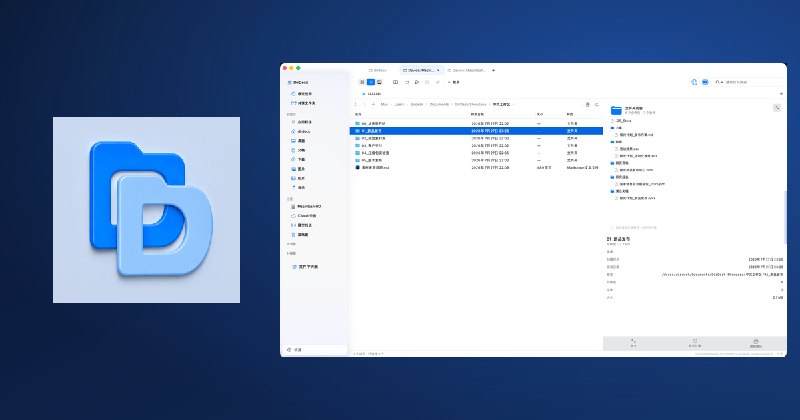Select the folder row starting with 00_
Screen dimensions: 800x420
pyautogui.click(x=477, y=123)
